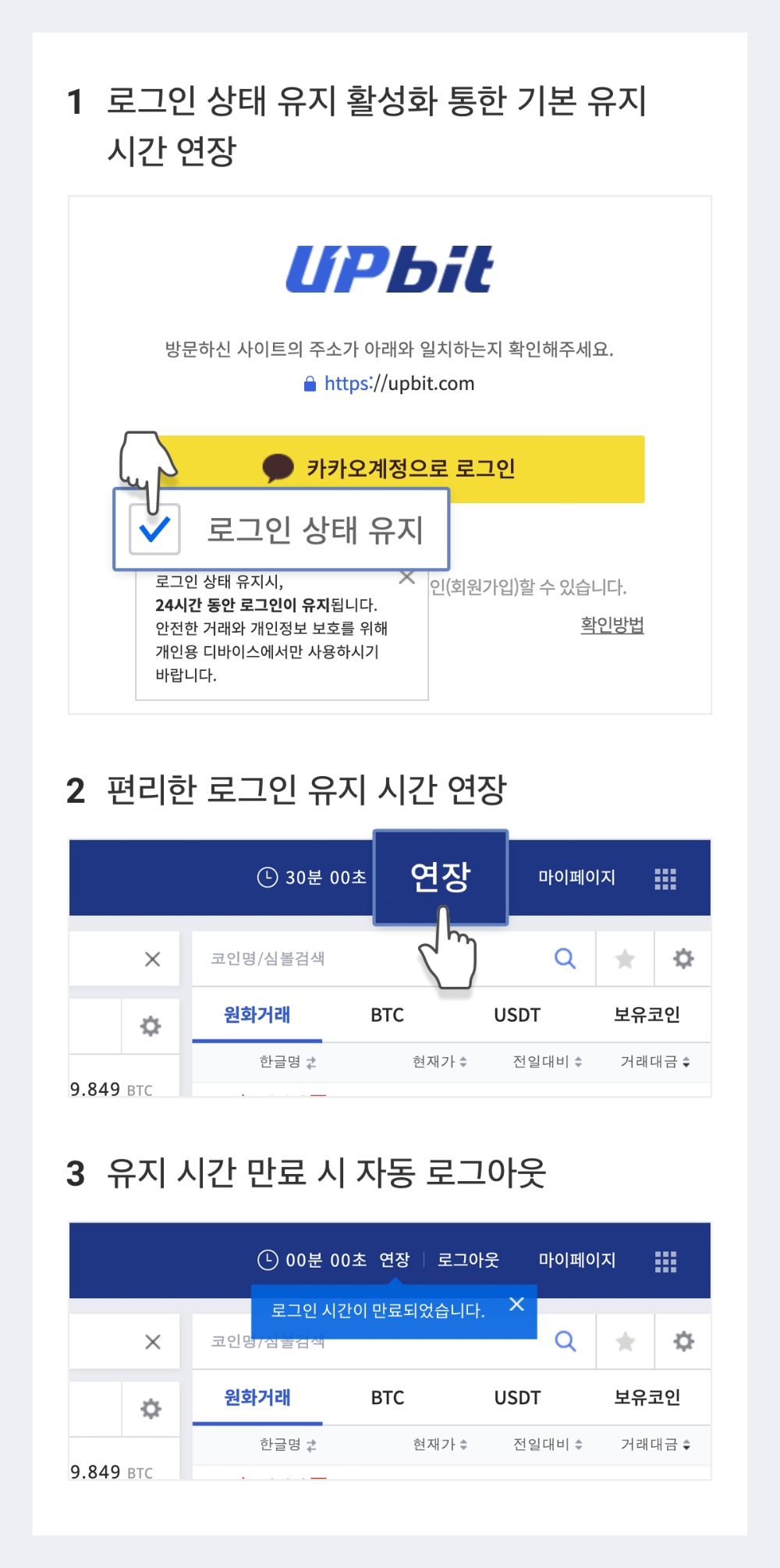Click the favorites star icon in section 2

point(626,959)
